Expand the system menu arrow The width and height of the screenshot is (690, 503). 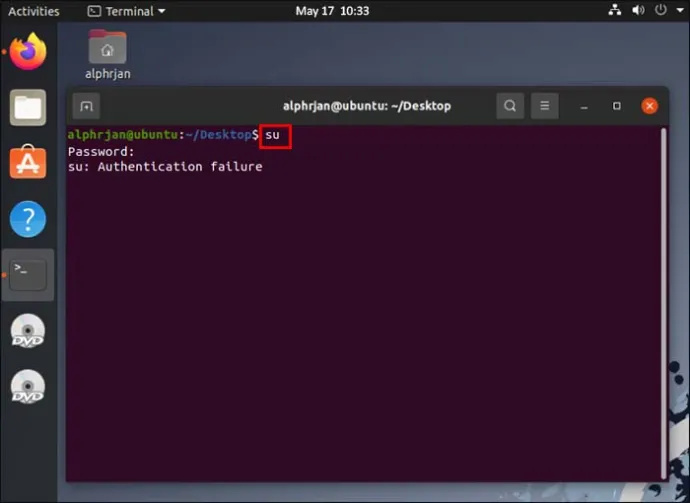680,10
